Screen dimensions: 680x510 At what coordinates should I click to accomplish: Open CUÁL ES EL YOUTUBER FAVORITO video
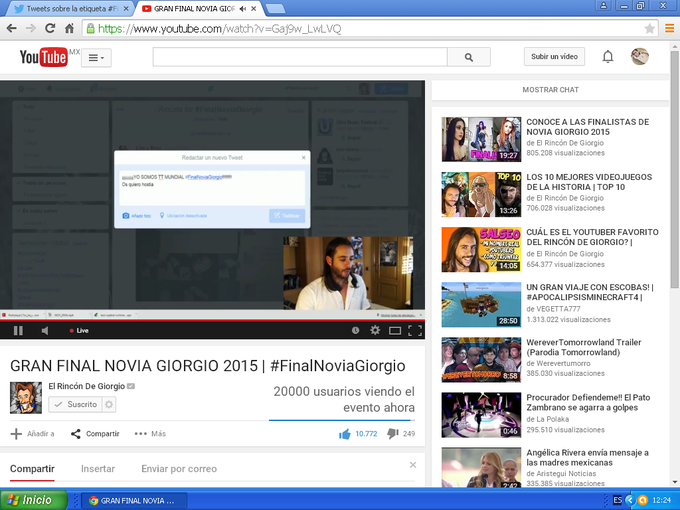[592, 237]
